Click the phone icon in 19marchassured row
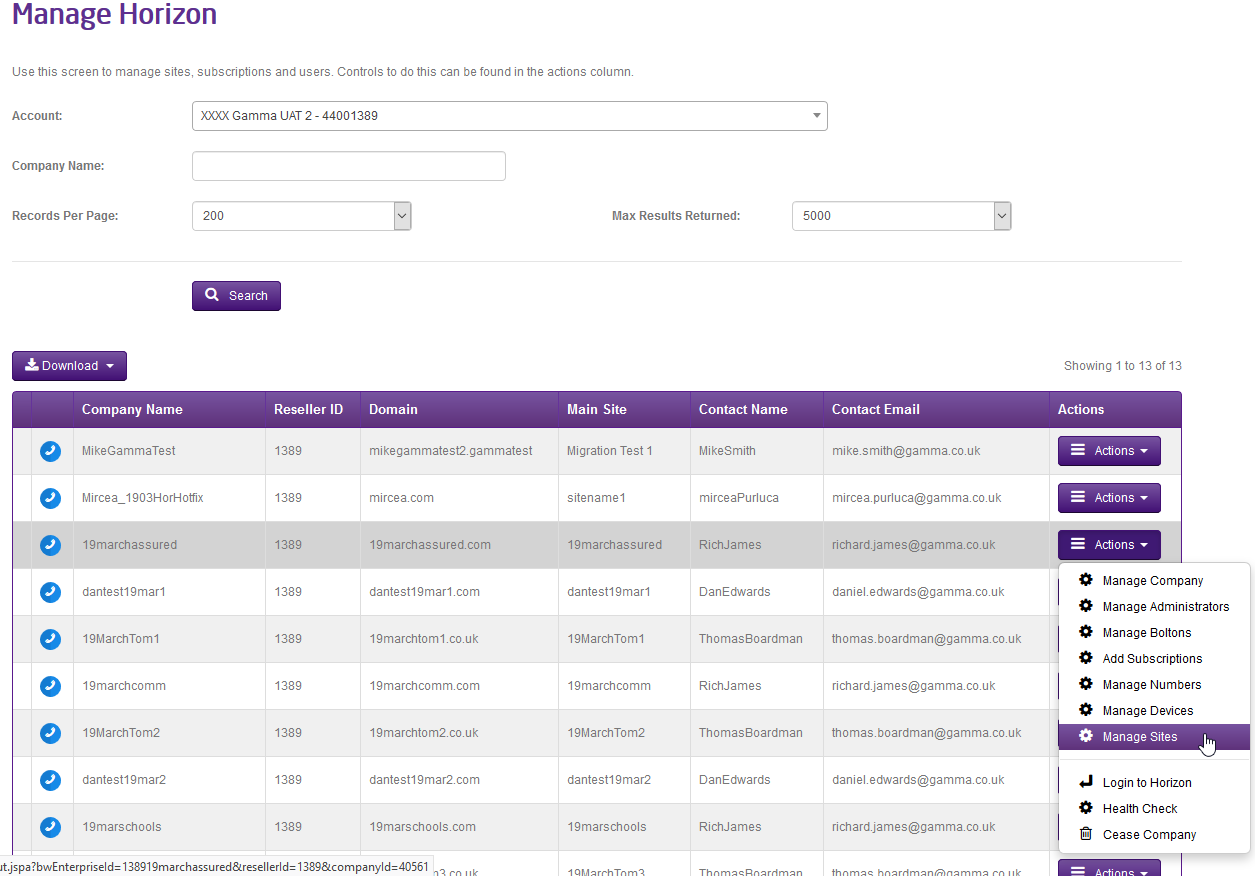Viewport: 1255px width, 876px height. [x=50, y=545]
